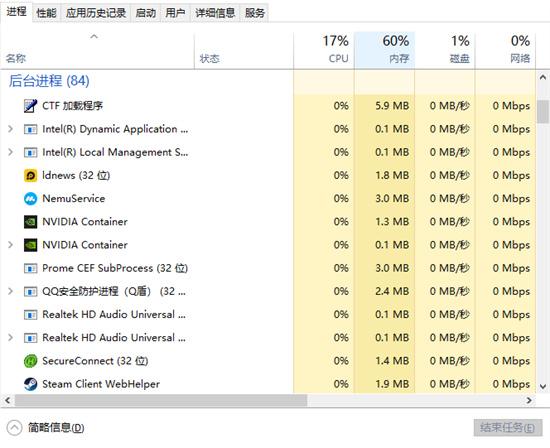
Task: Click the horizontal scrollbar right arrow
Action: coord(529,400)
